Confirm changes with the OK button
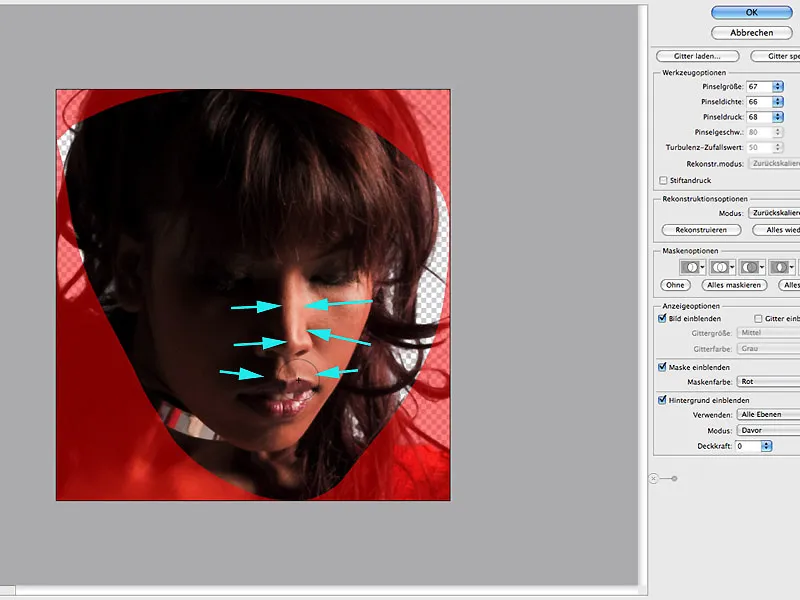 751,12
